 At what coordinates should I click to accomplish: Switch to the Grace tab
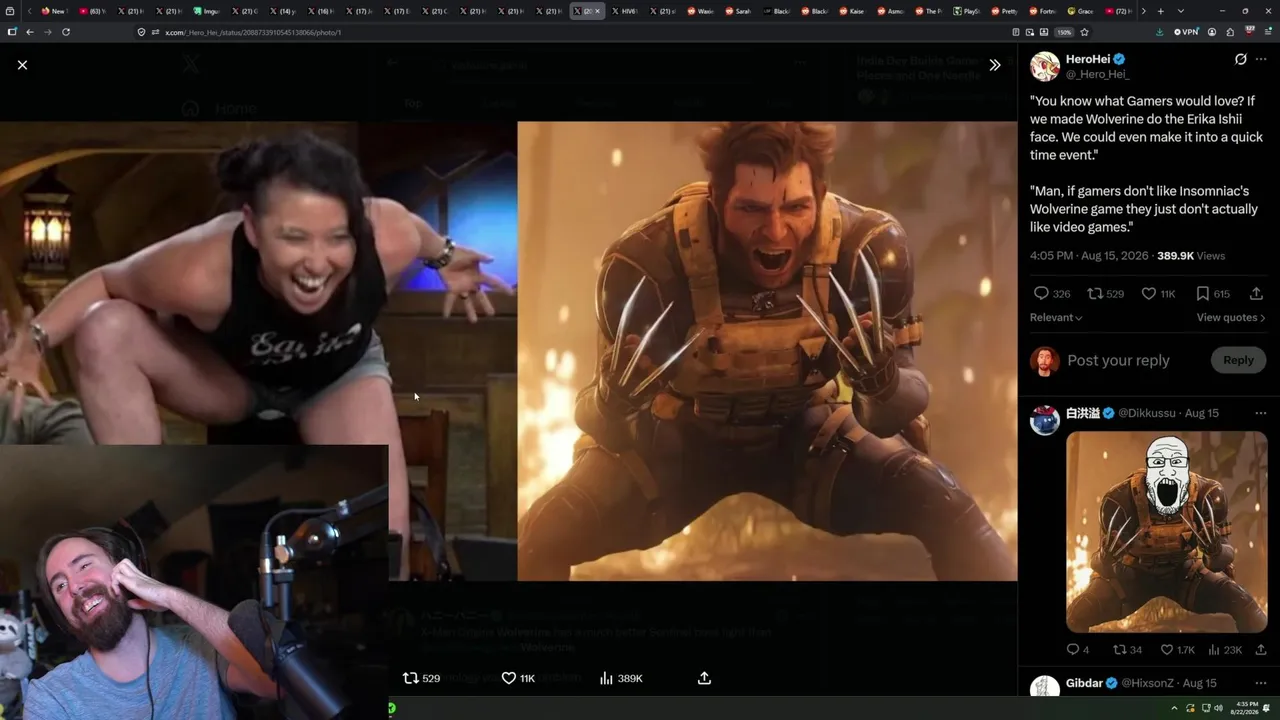point(1081,11)
